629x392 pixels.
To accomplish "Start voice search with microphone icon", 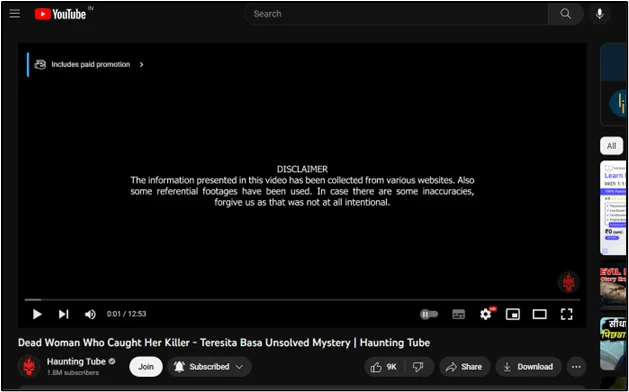I will click(600, 14).
